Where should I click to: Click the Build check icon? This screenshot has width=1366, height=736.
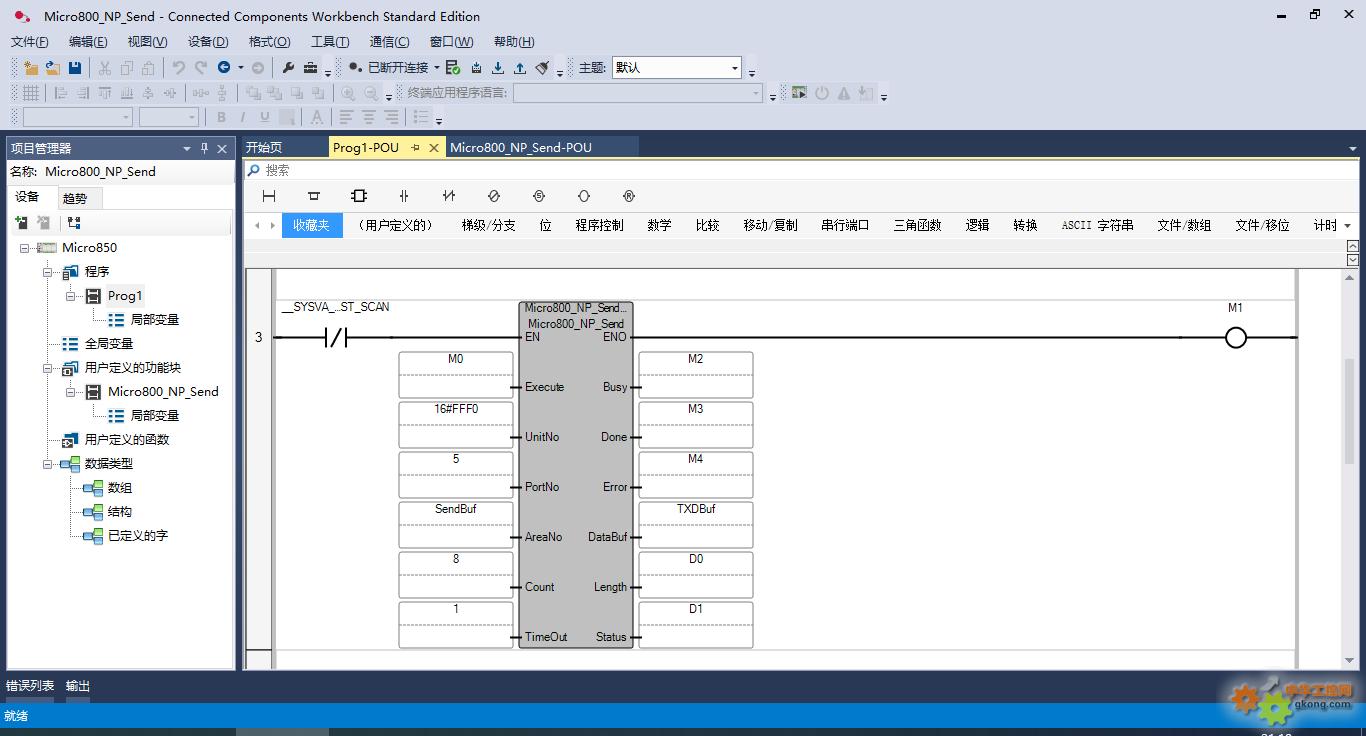[x=453, y=67]
